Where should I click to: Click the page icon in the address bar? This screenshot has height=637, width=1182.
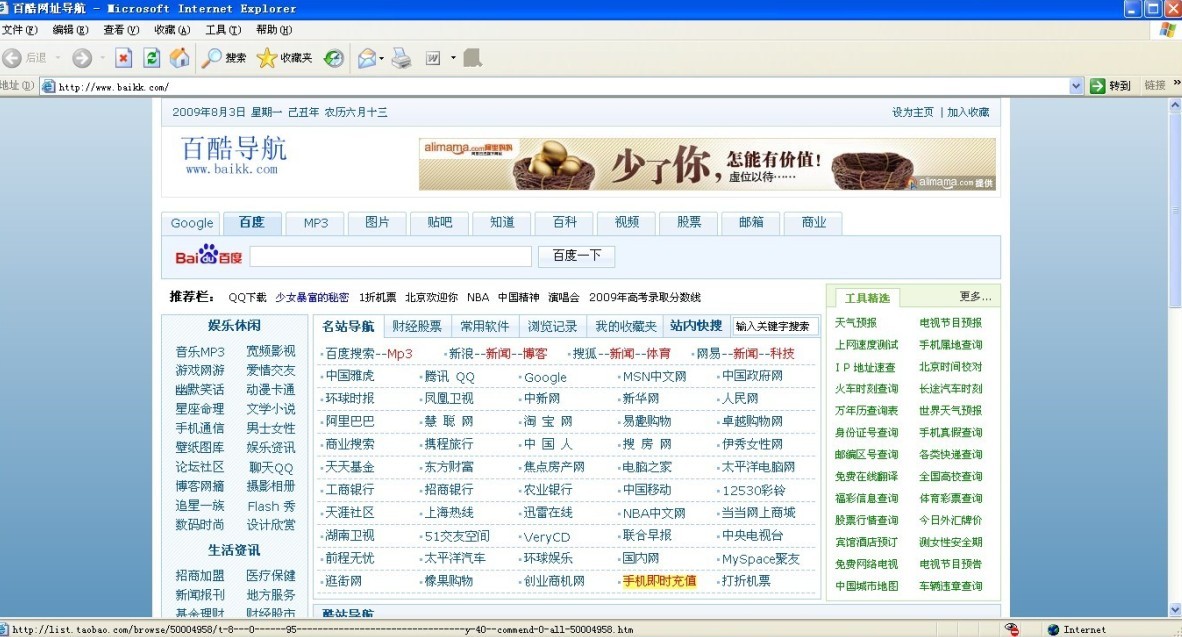[49, 86]
